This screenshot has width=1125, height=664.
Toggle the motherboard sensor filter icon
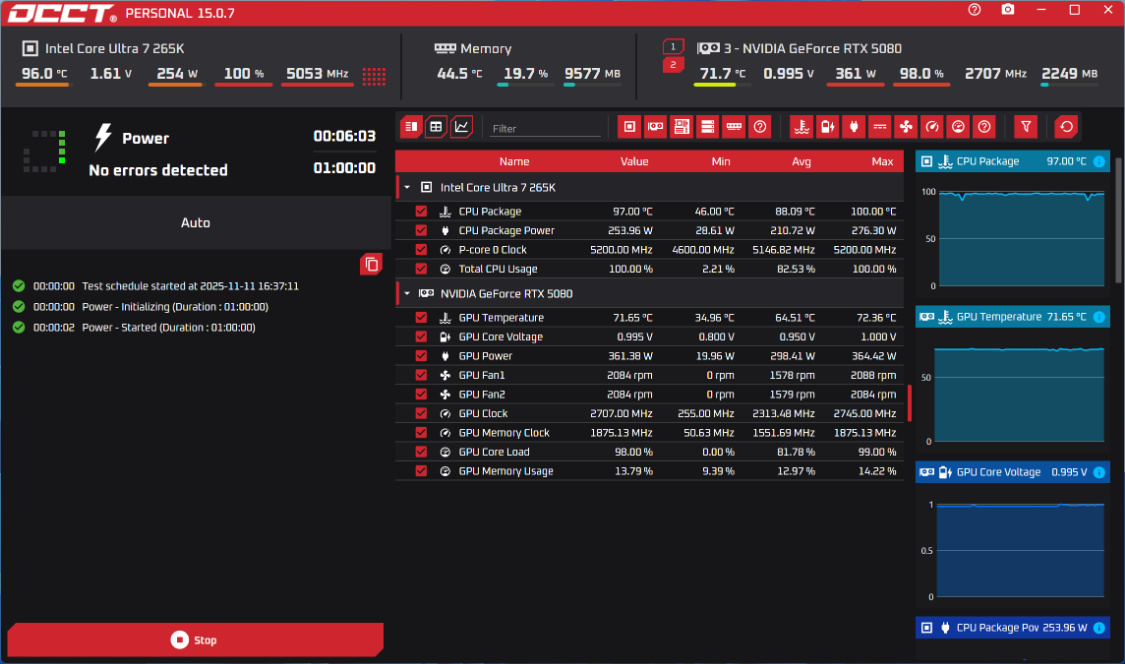(x=682, y=127)
